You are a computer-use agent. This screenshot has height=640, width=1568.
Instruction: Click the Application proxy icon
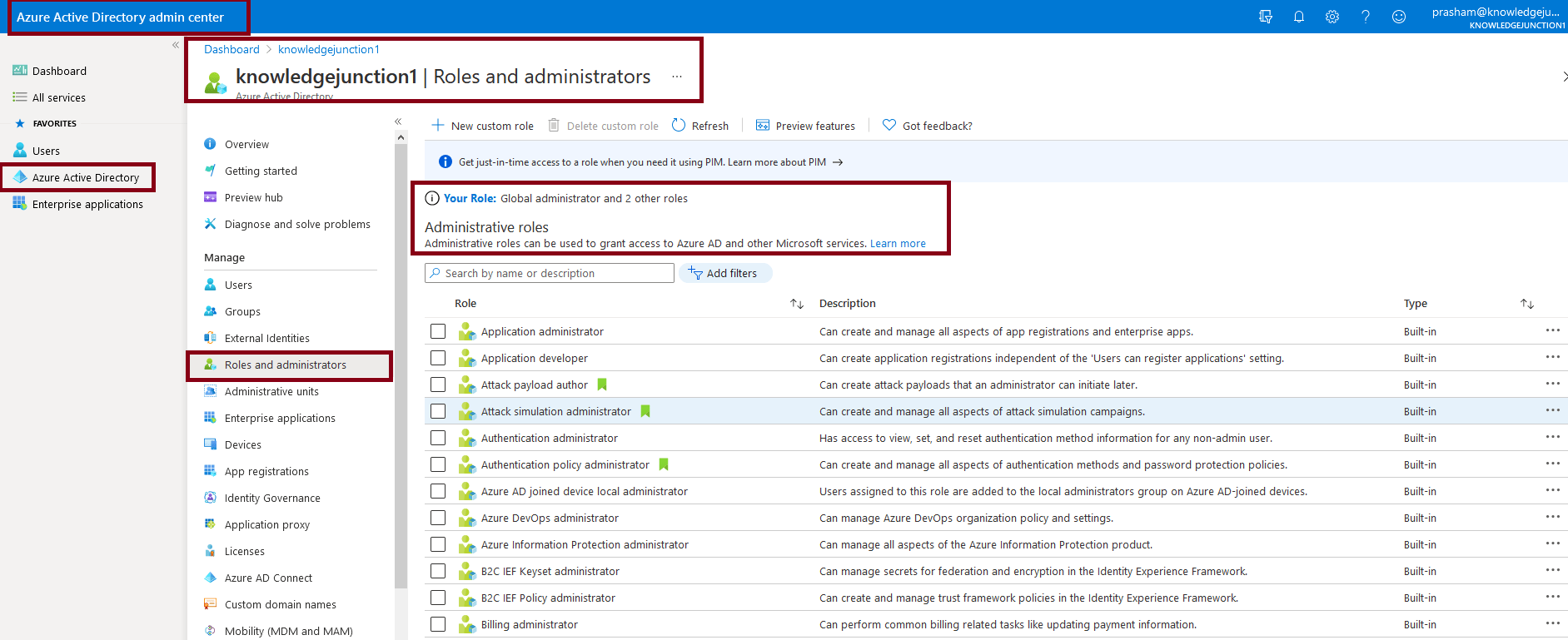click(211, 524)
